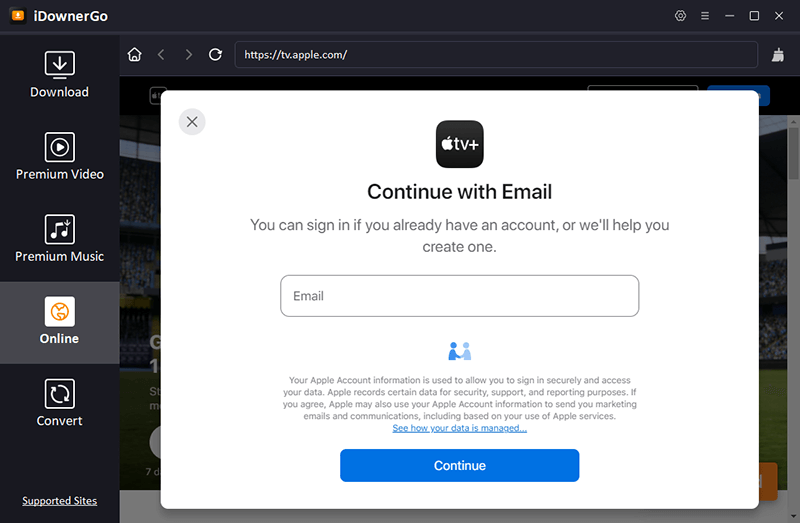Screen dimensions: 800x523
Task: Open "See how your data is managed" link
Action: pyautogui.click(x=459, y=428)
